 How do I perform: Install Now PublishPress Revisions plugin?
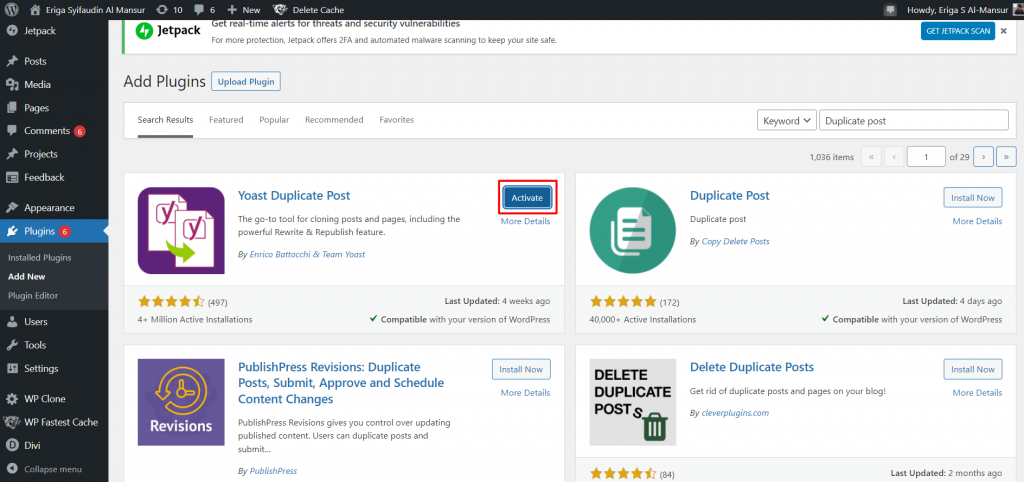point(521,369)
